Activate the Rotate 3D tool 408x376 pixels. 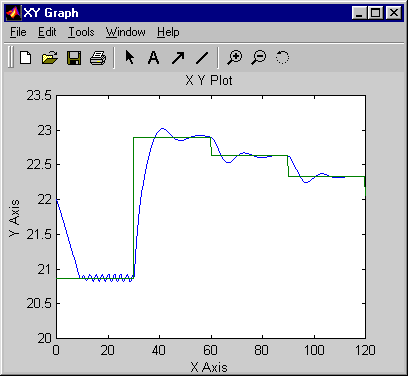click(x=282, y=57)
